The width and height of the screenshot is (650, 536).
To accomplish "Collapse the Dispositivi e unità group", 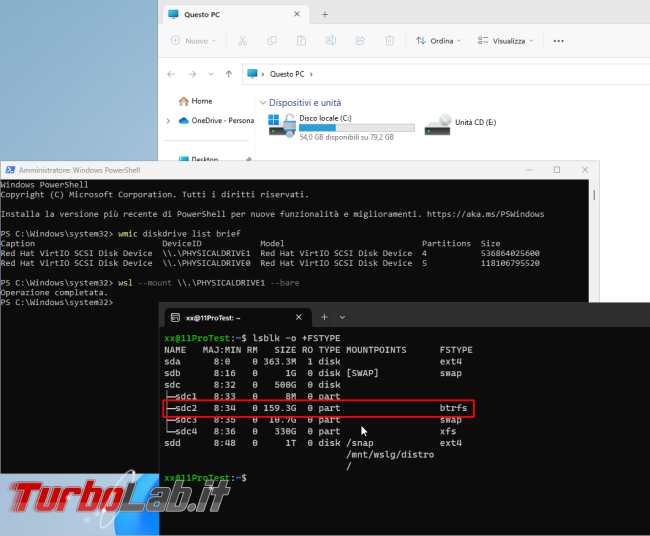I will tap(262, 102).
